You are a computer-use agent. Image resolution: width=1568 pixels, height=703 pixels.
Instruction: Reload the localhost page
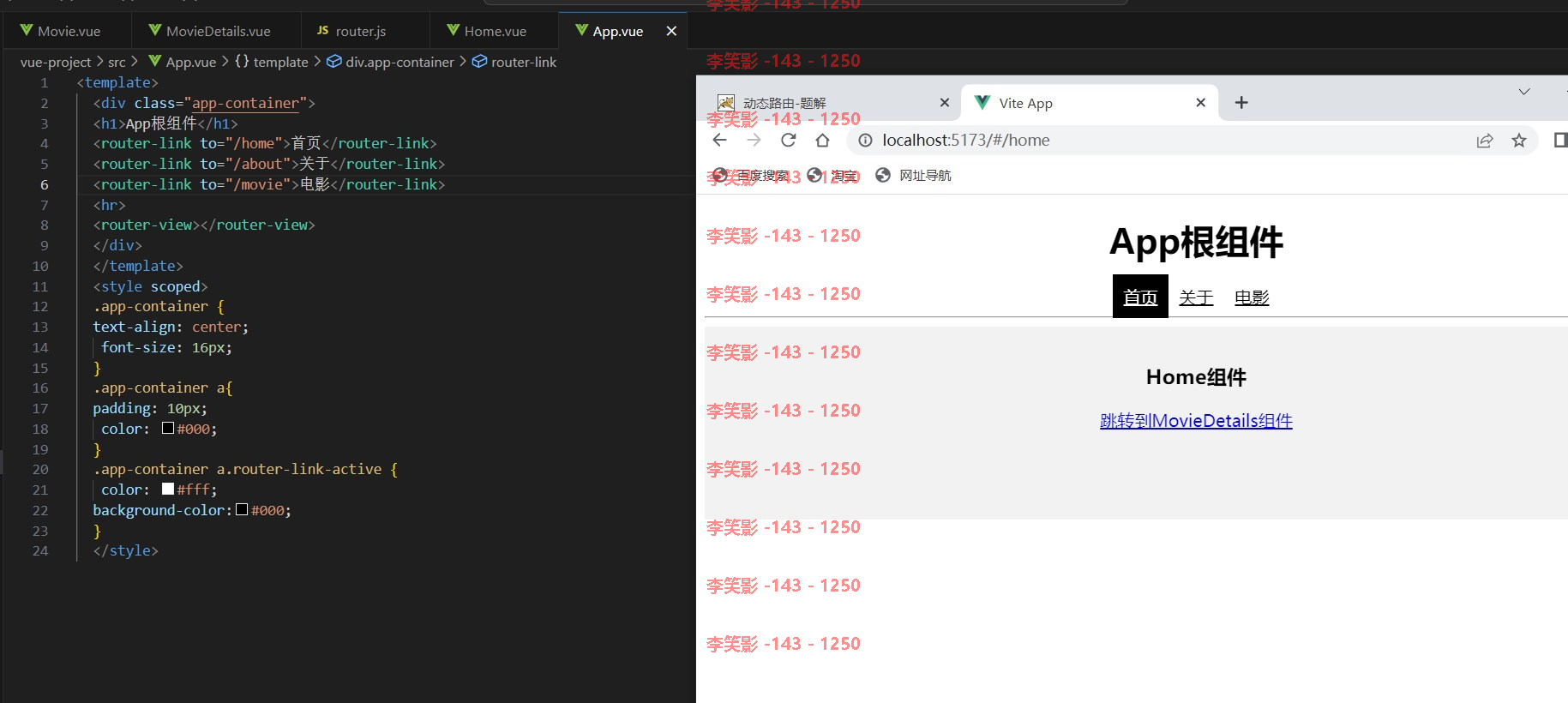pos(788,140)
